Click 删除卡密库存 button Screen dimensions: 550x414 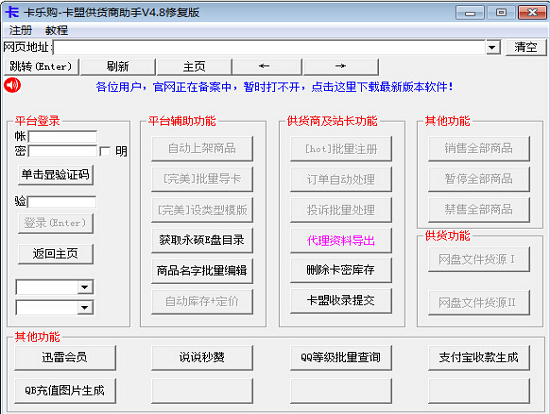[x=341, y=270]
